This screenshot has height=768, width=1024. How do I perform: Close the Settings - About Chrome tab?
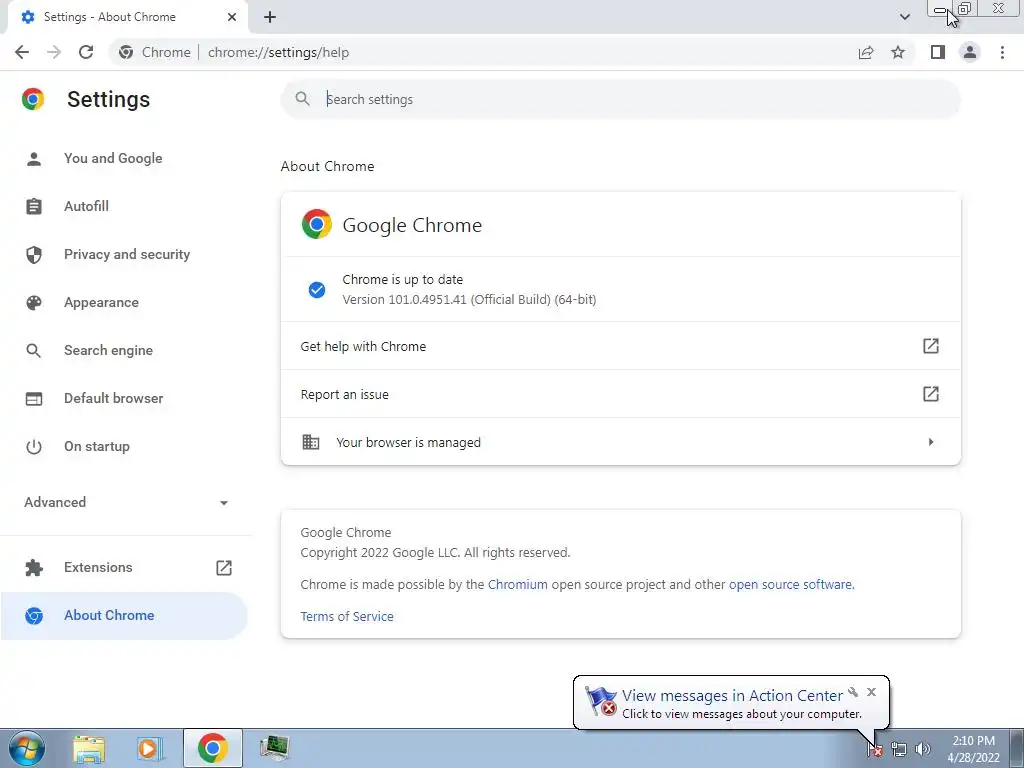tap(232, 17)
